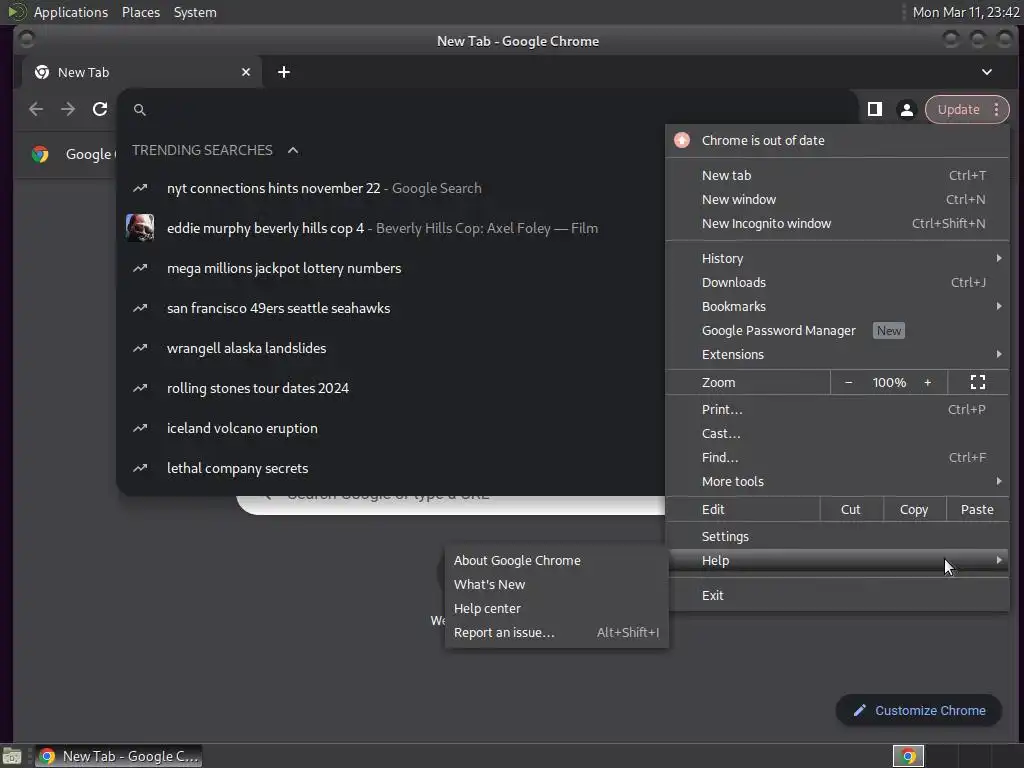Select New tab from the menu
1024x768 pixels.
pos(837,176)
